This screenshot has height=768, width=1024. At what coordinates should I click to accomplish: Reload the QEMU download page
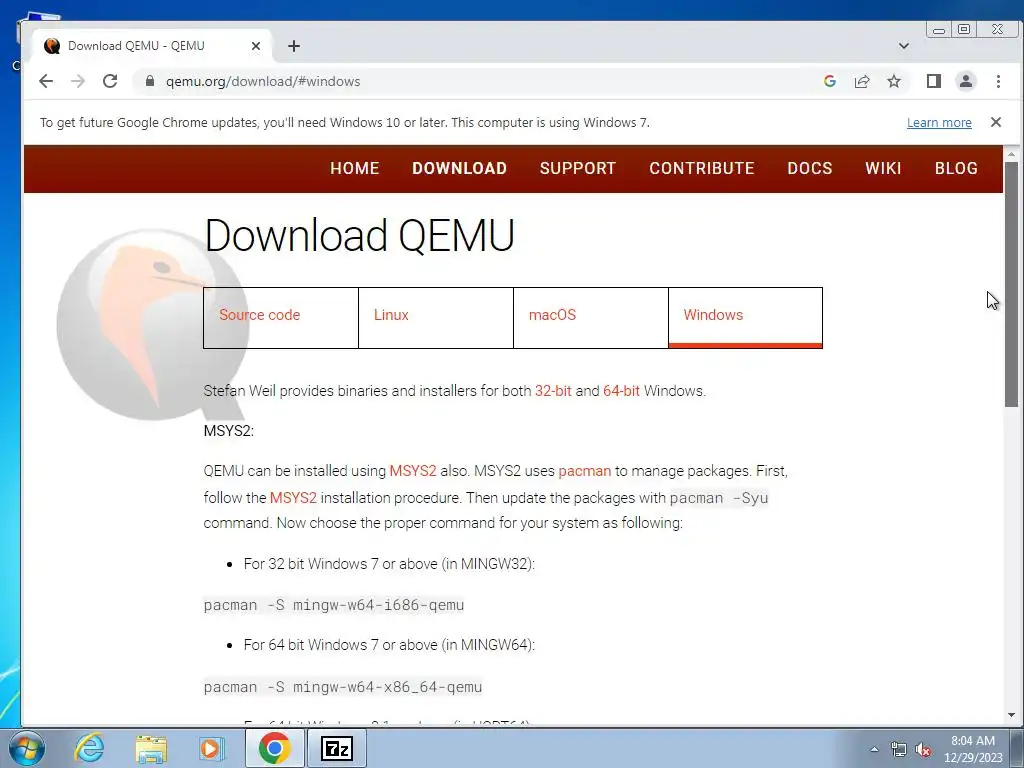[110, 81]
